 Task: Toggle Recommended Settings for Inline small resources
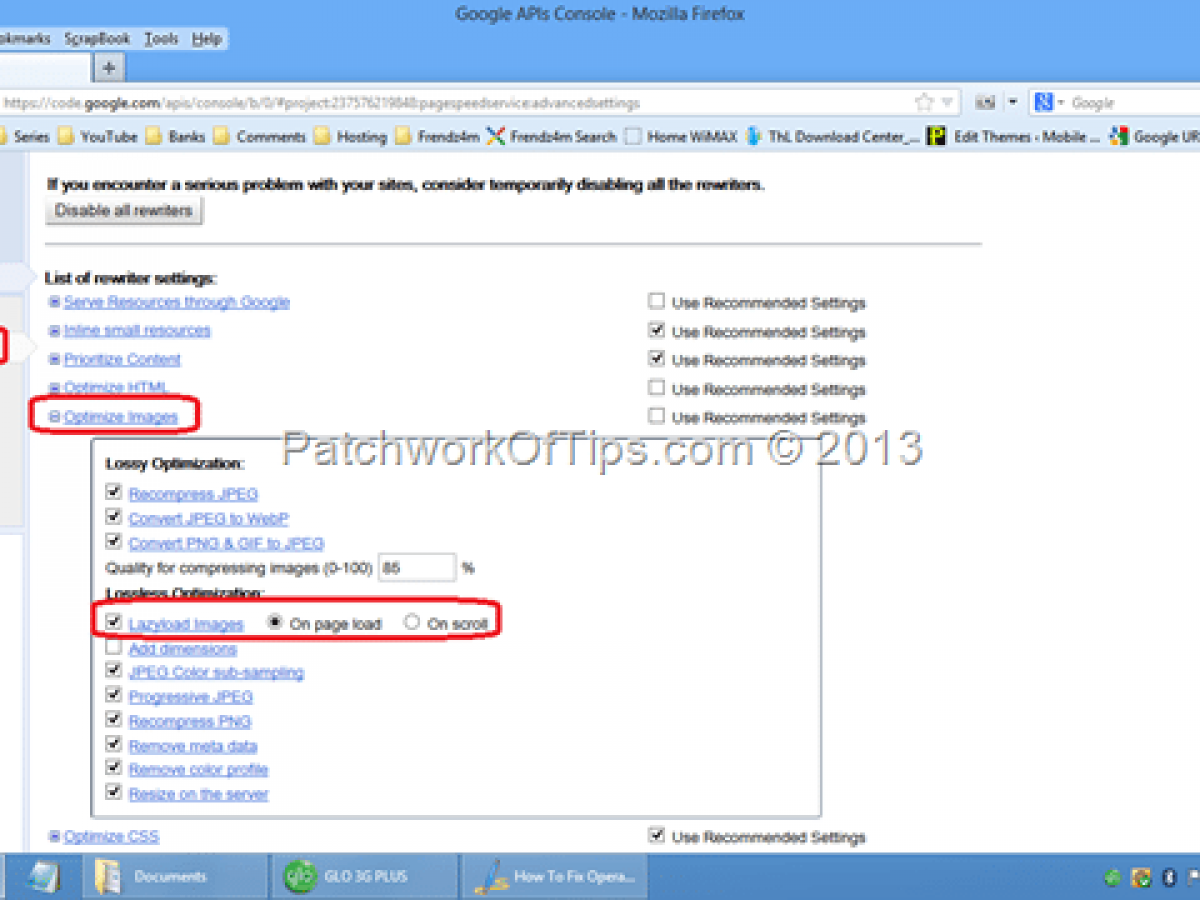656,330
